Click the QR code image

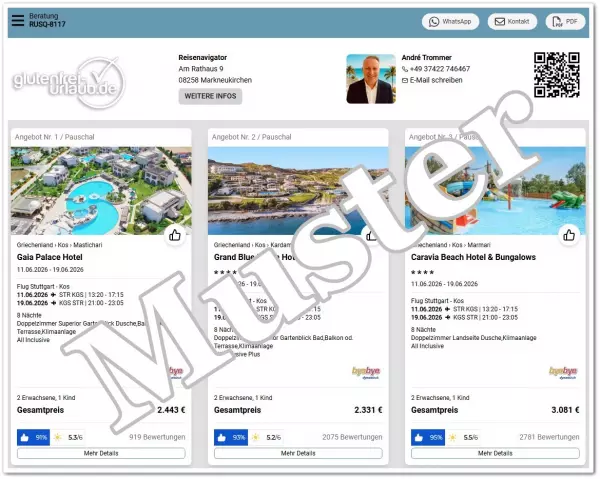click(x=557, y=75)
